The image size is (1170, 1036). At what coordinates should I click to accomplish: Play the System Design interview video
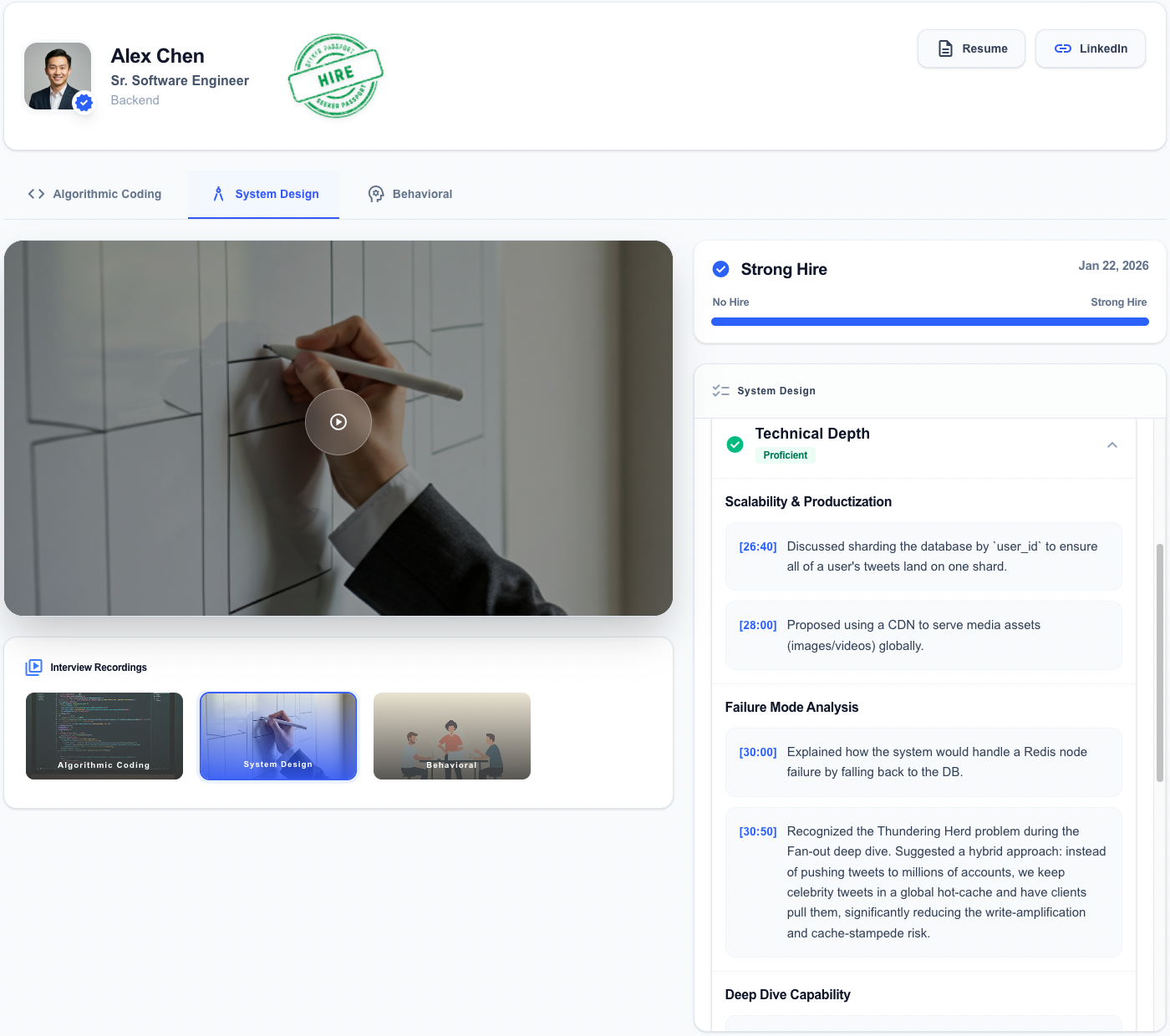pos(338,422)
